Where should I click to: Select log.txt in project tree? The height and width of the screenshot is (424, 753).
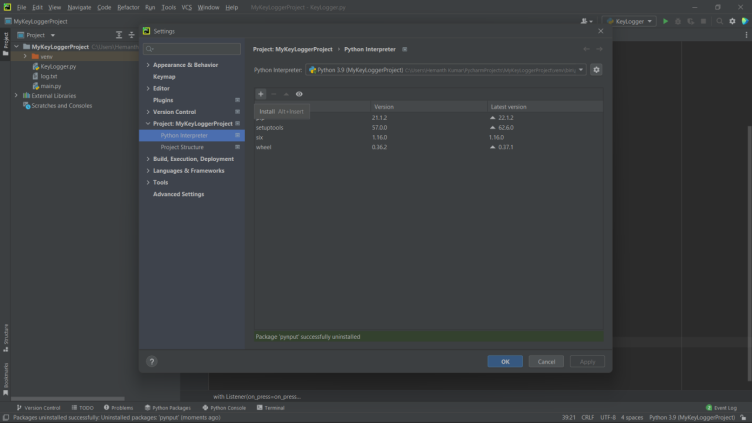pyautogui.click(x=49, y=76)
